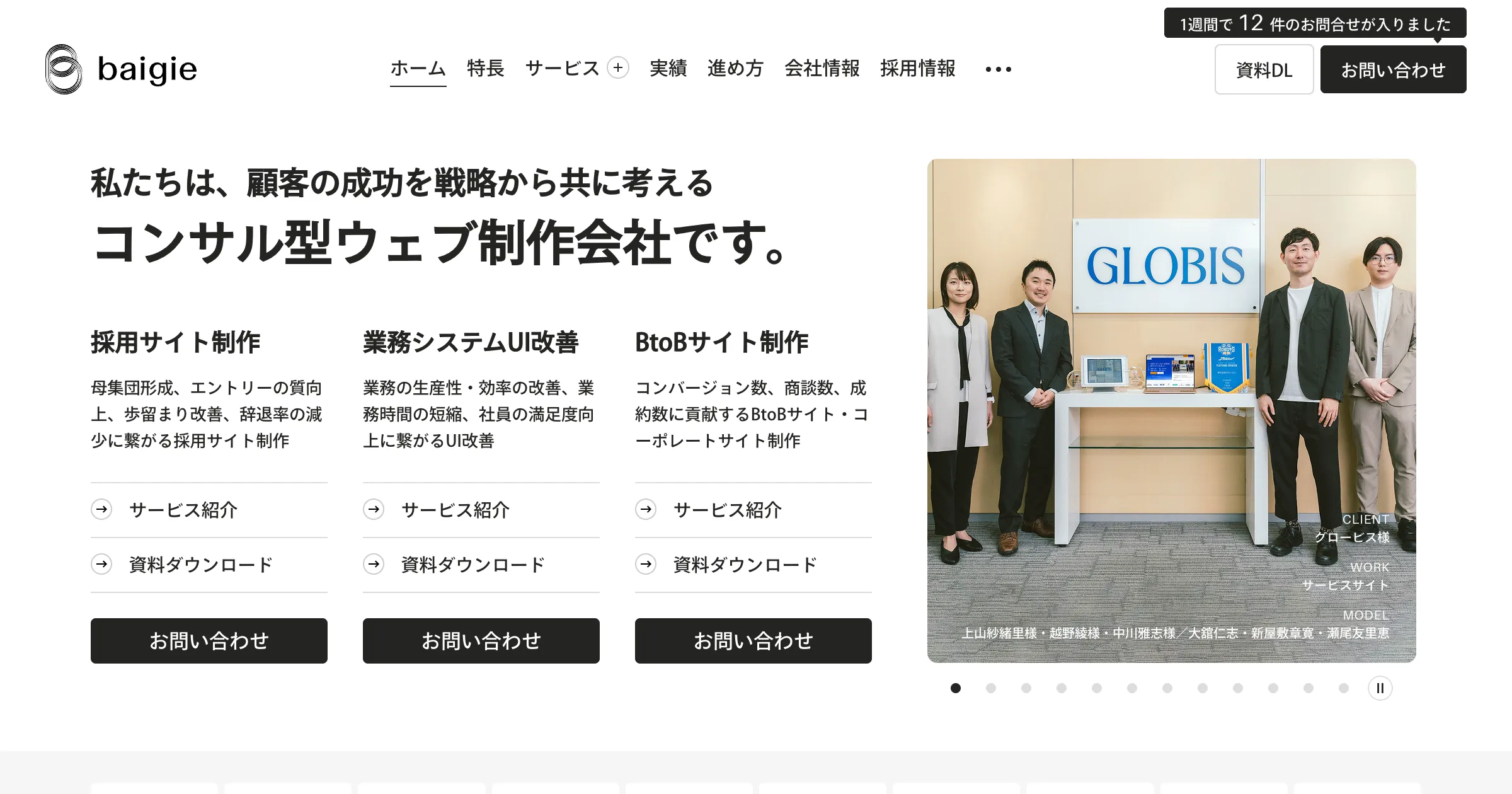Select the fifth slide indicator dot
Viewport: 1512px width, 794px height.
(1097, 688)
